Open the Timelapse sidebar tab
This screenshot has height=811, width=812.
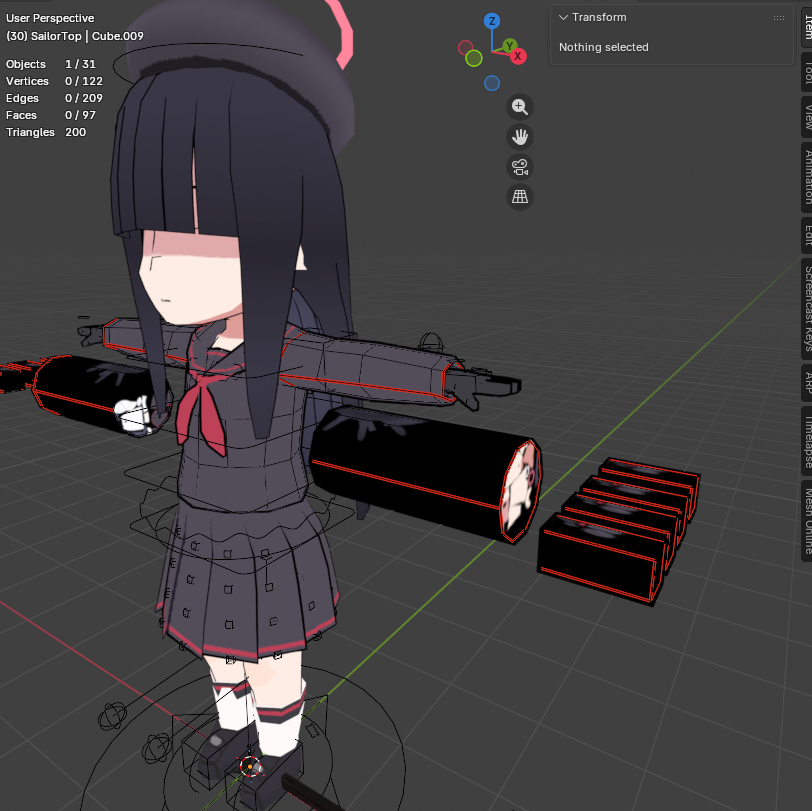point(807,441)
